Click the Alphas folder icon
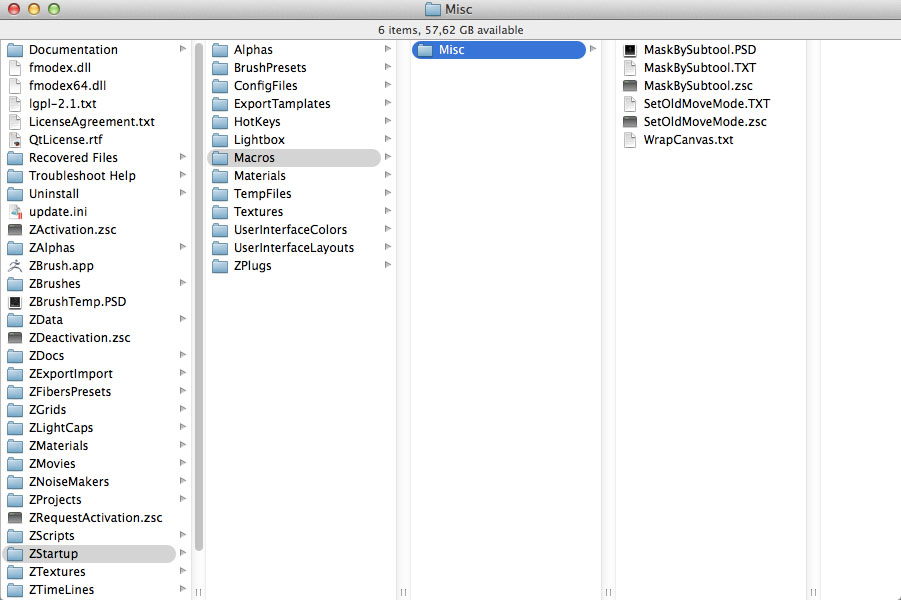The height and width of the screenshot is (600, 901). tap(220, 50)
